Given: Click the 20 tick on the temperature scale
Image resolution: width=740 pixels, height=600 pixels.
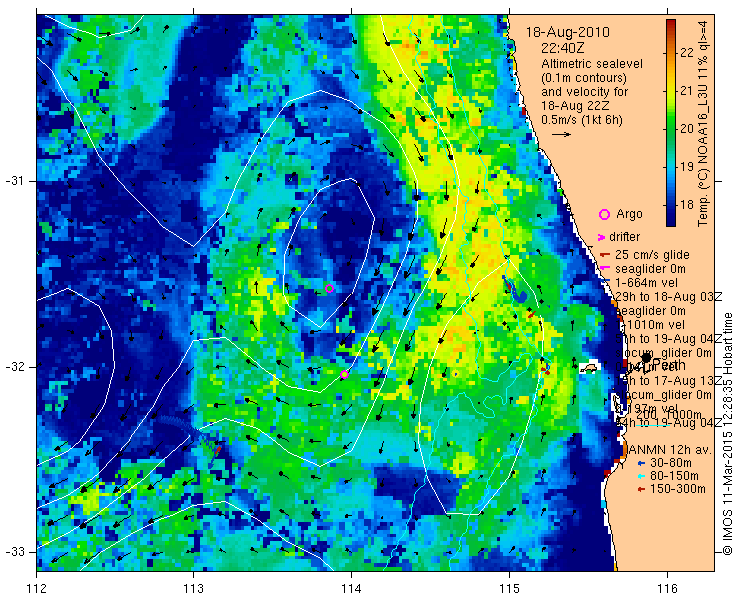Looking at the screenshot, I should coord(687,129).
